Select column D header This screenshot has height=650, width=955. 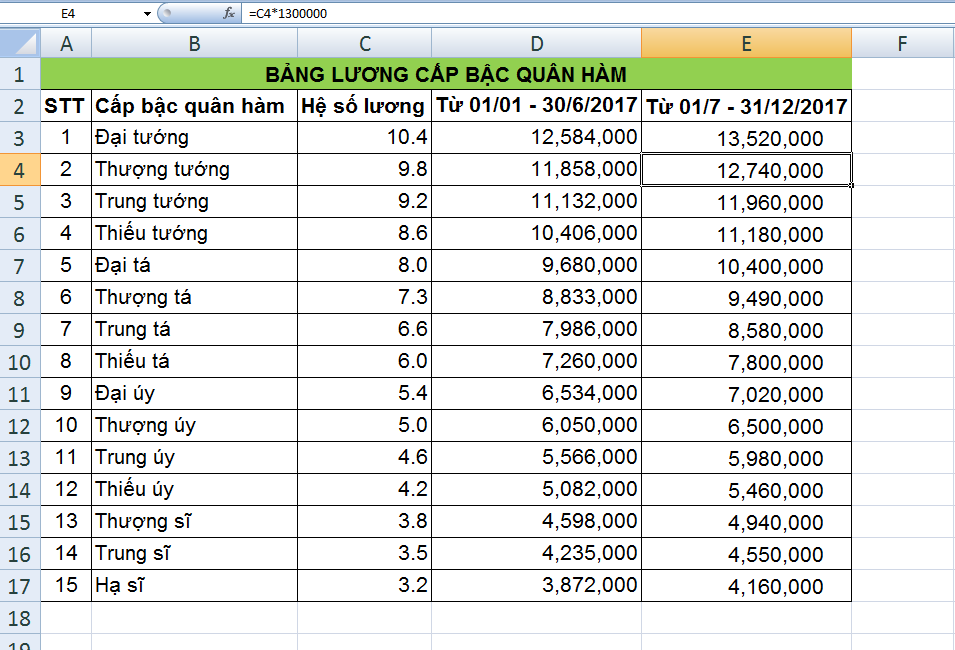point(536,43)
